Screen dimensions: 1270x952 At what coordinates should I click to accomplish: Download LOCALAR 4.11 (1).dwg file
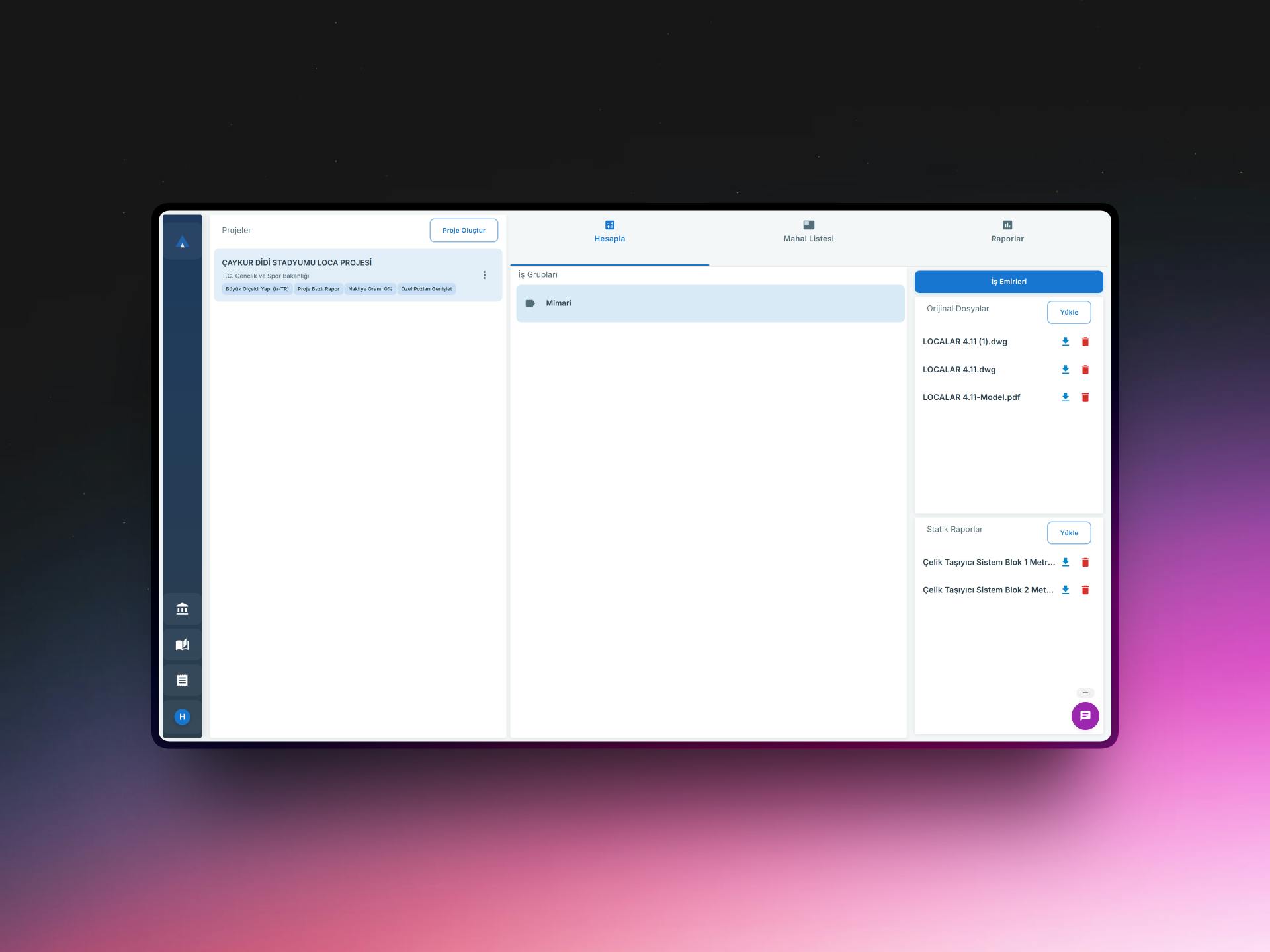[1065, 342]
